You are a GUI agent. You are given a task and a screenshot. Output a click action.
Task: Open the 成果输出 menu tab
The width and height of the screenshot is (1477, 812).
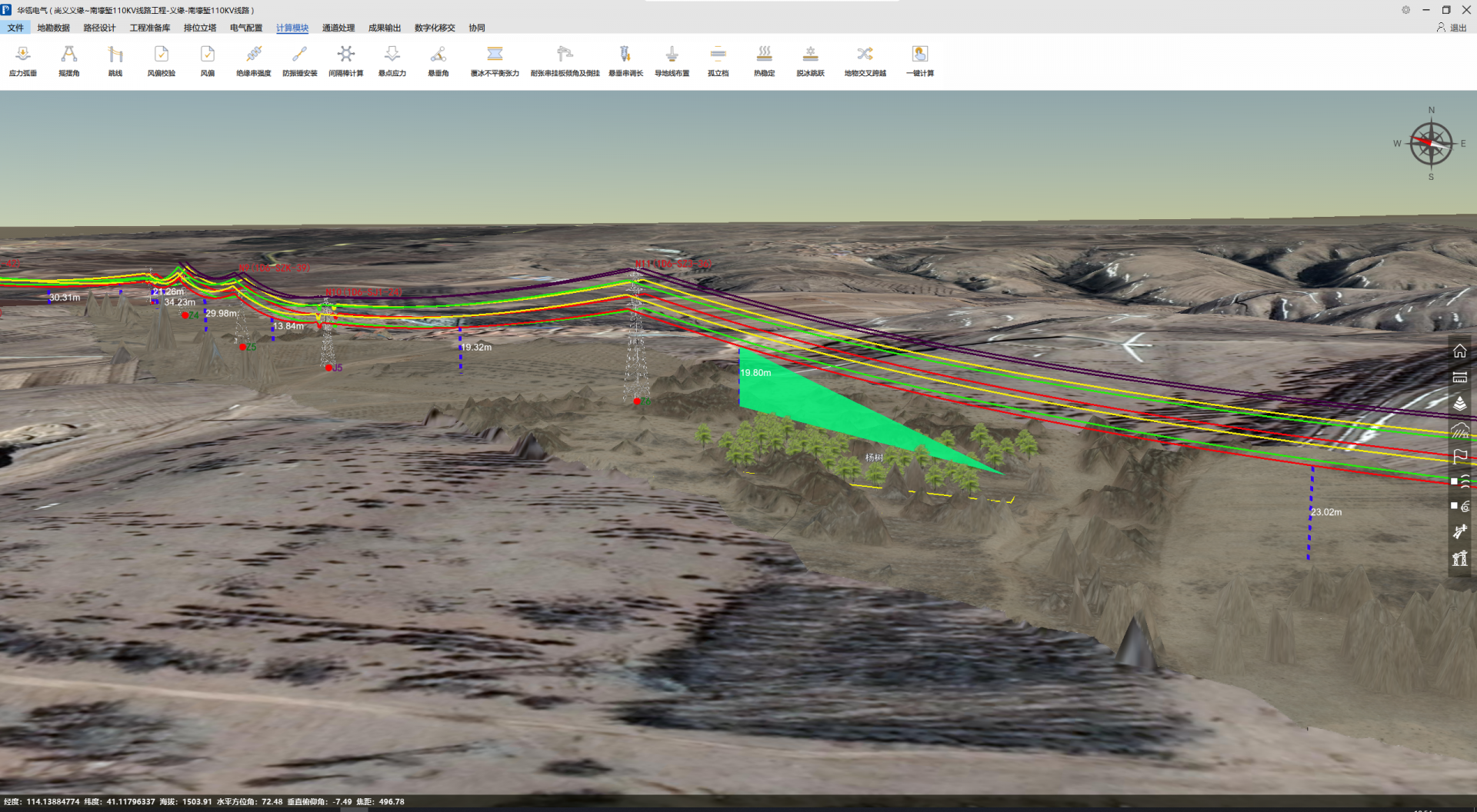385,28
